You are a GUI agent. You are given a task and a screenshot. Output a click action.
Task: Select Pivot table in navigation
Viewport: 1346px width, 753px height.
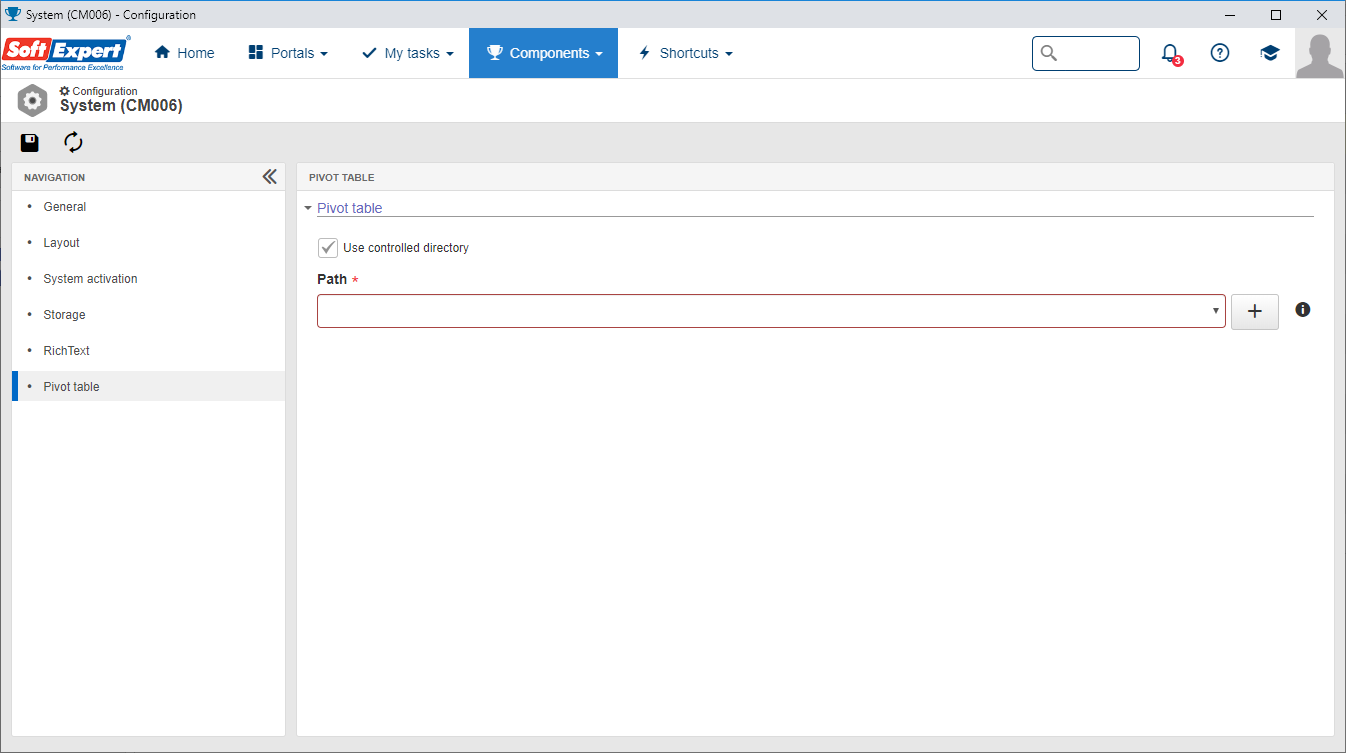pos(148,386)
